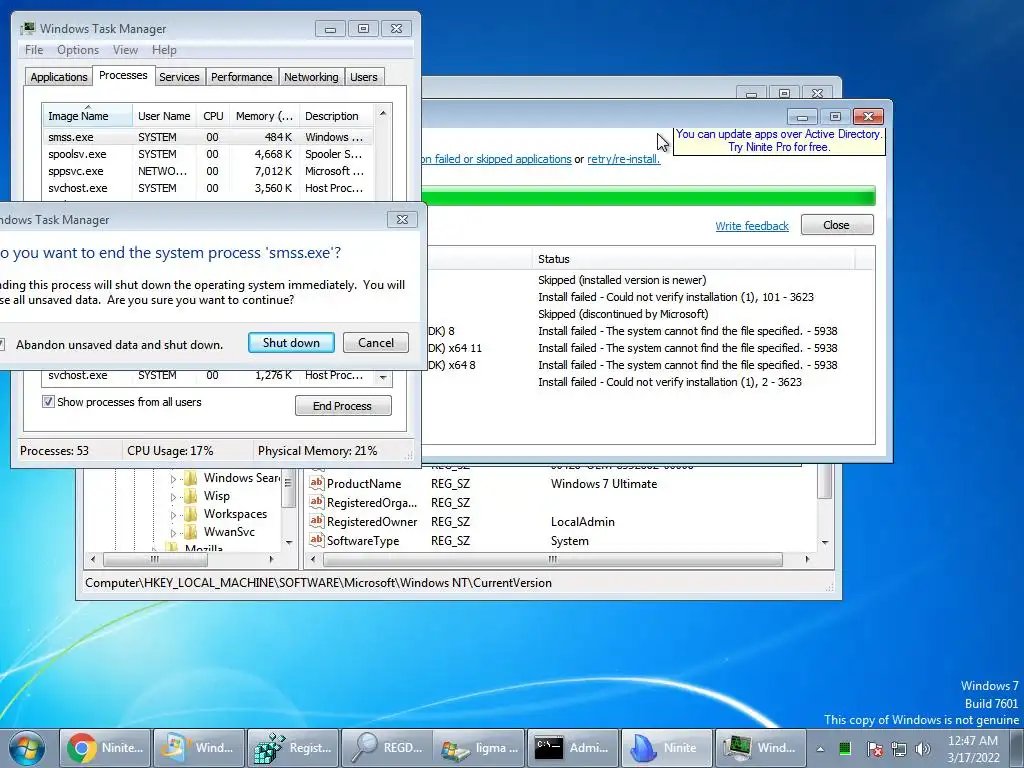Image resolution: width=1024 pixels, height=768 pixels.
Task: Click the ProductName registry value icon
Action: 317,483
